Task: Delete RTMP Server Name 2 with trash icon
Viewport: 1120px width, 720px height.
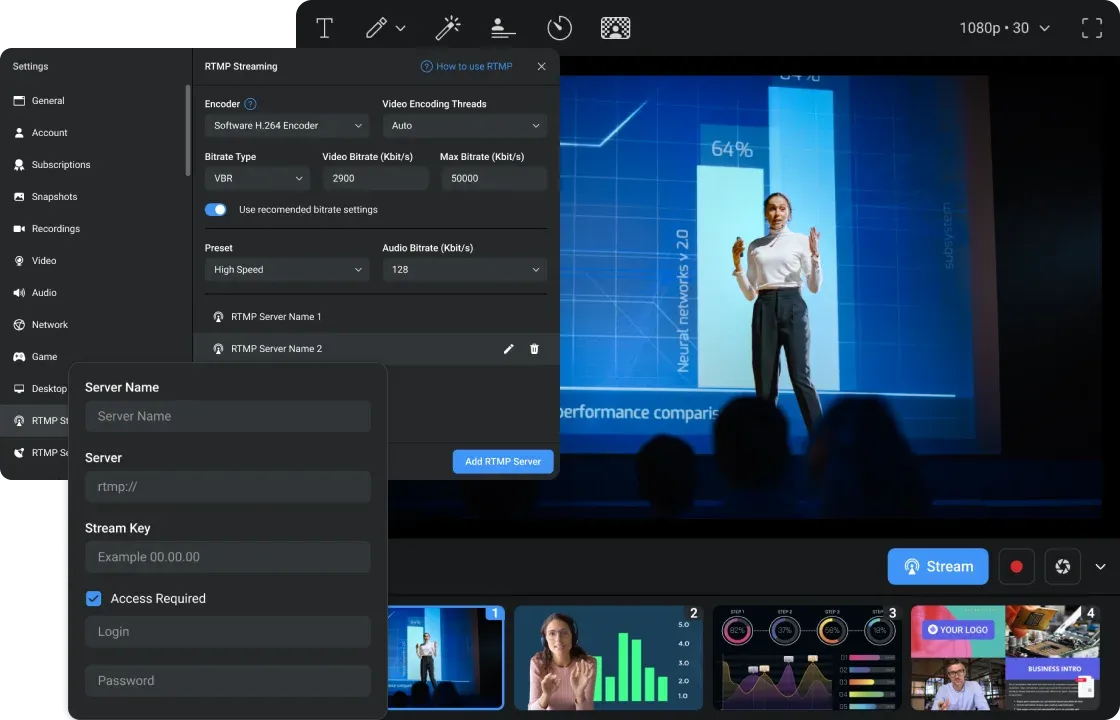Action: 534,349
